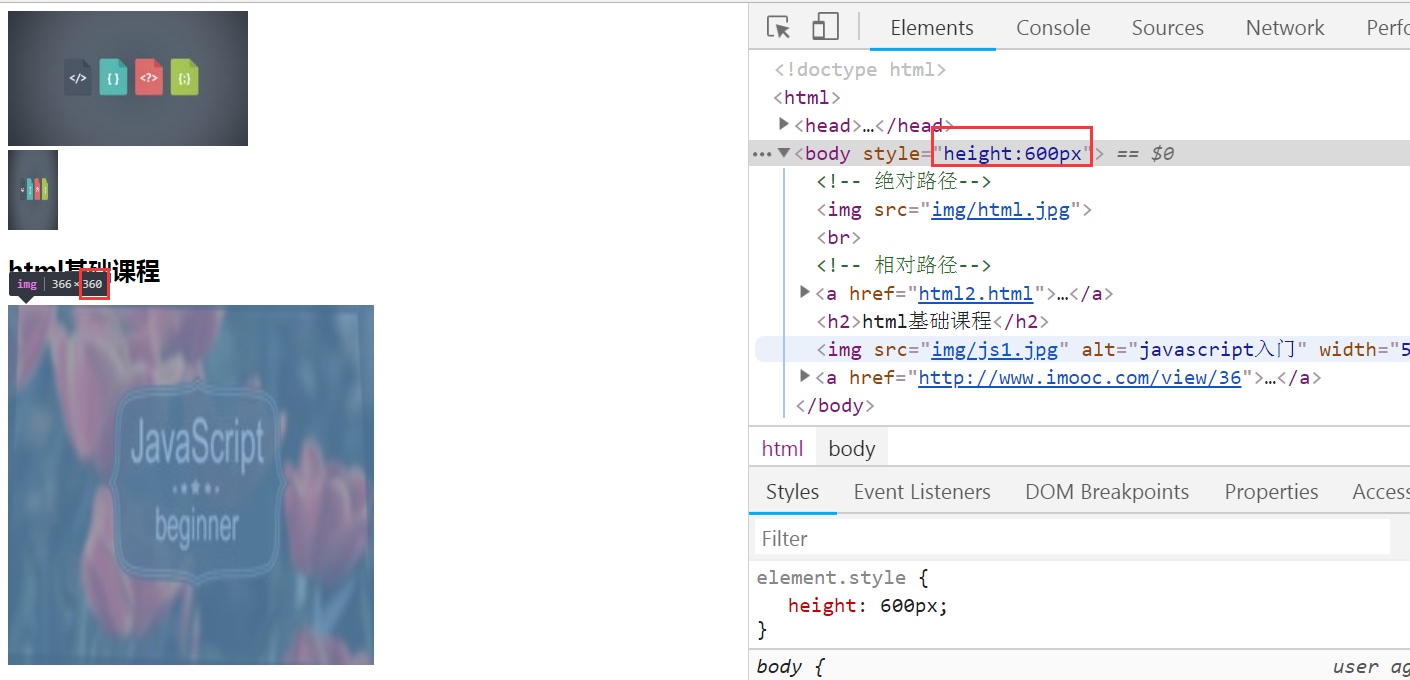Select the br element line
The height and width of the screenshot is (680, 1410).
[x=839, y=238]
